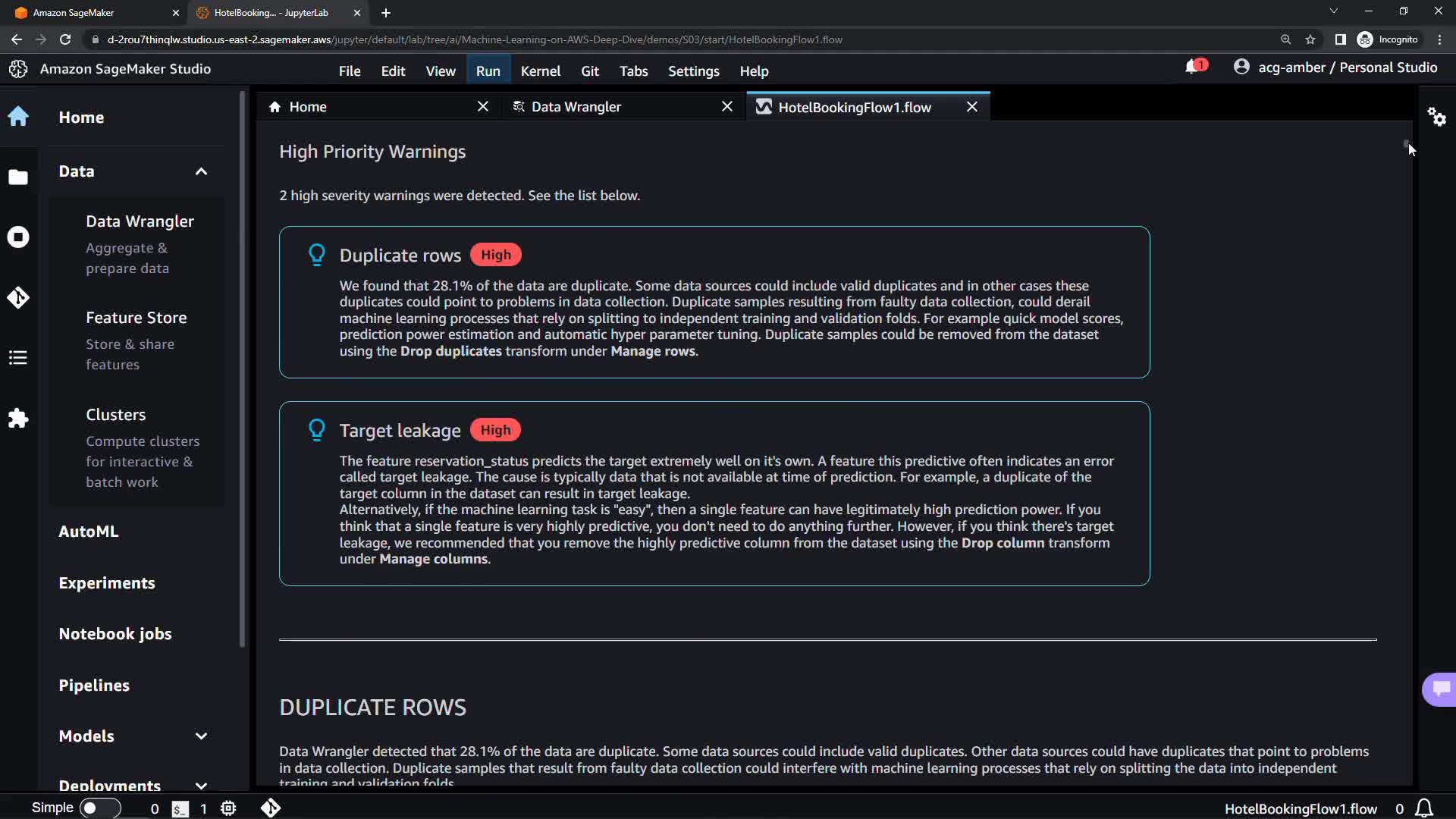Open the file browser folder icon
Viewport: 1456px width, 819px height.
[18, 177]
